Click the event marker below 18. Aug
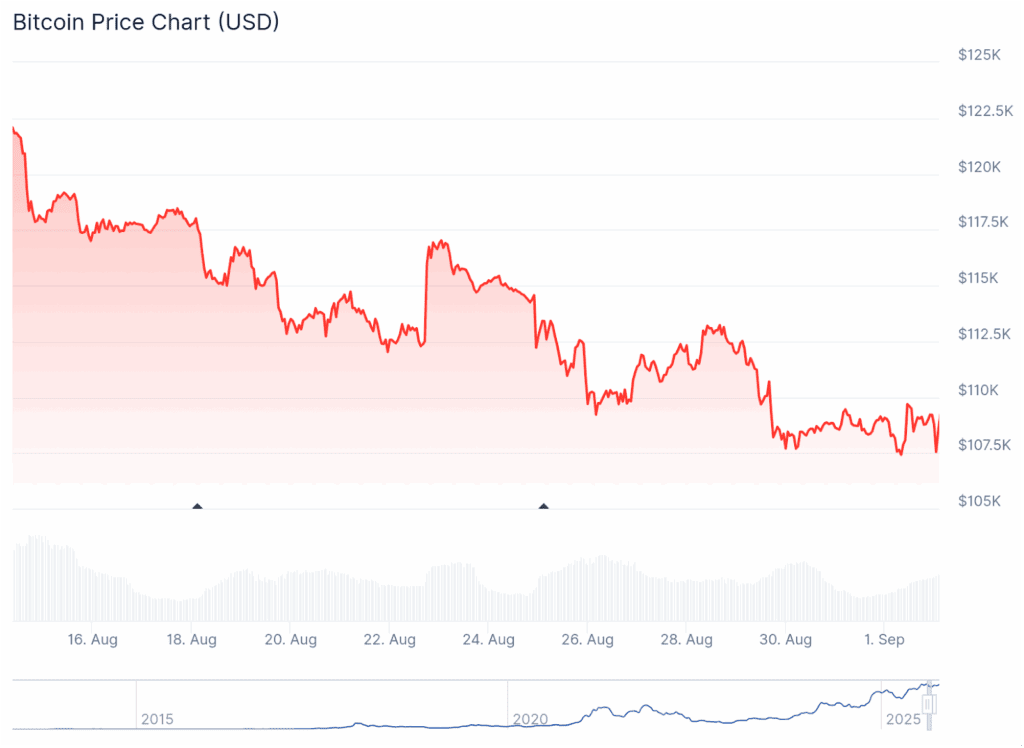This screenshot has width=1024, height=748. tap(197, 507)
